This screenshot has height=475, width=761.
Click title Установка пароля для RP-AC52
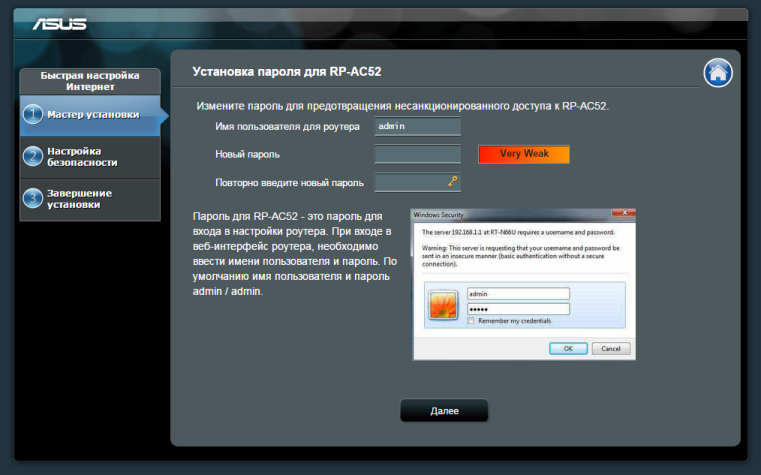pyautogui.click(x=287, y=72)
